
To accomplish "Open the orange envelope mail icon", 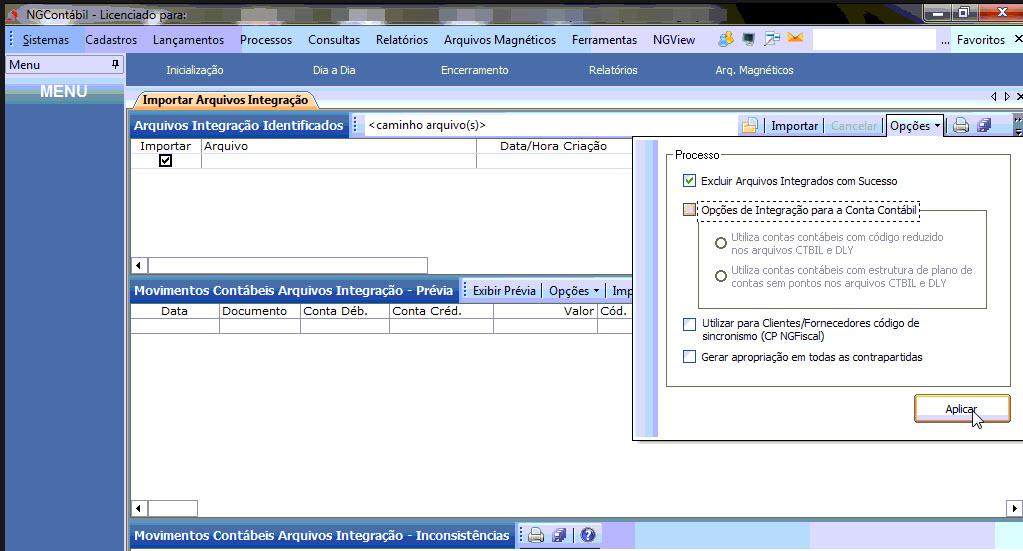I will tap(795, 39).
